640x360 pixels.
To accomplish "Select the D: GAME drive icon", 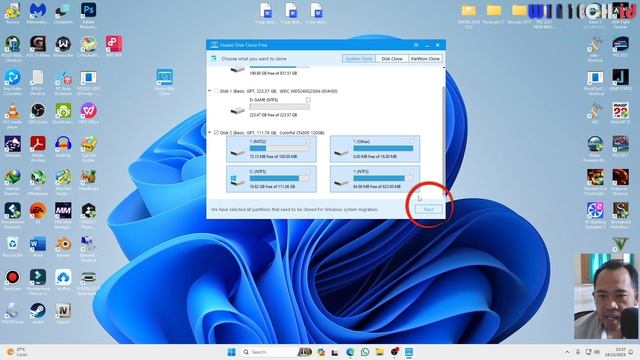I will 237,110.
